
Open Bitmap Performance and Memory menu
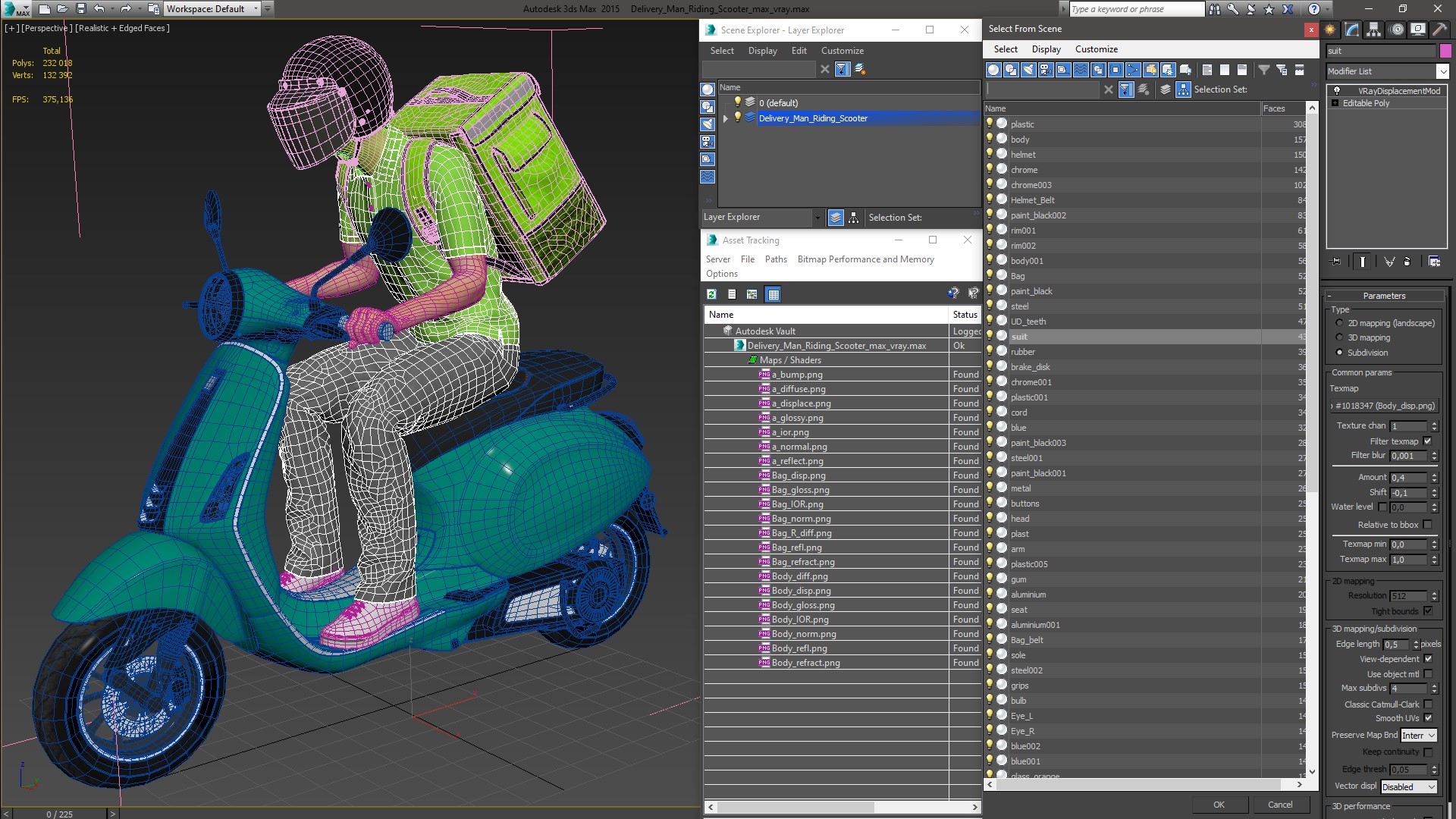[865, 259]
